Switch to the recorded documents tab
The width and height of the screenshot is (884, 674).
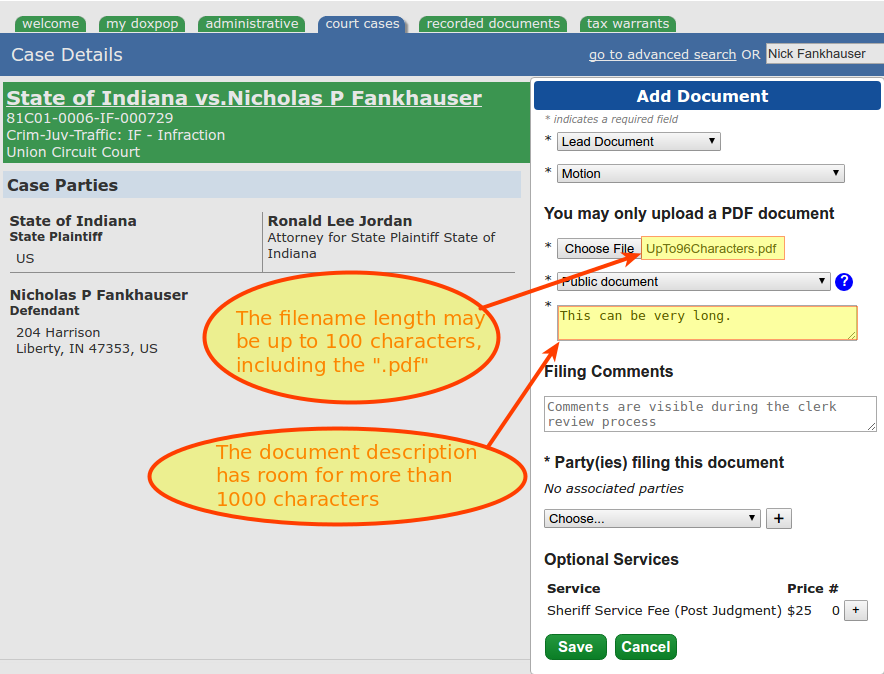[x=493, y=23]
